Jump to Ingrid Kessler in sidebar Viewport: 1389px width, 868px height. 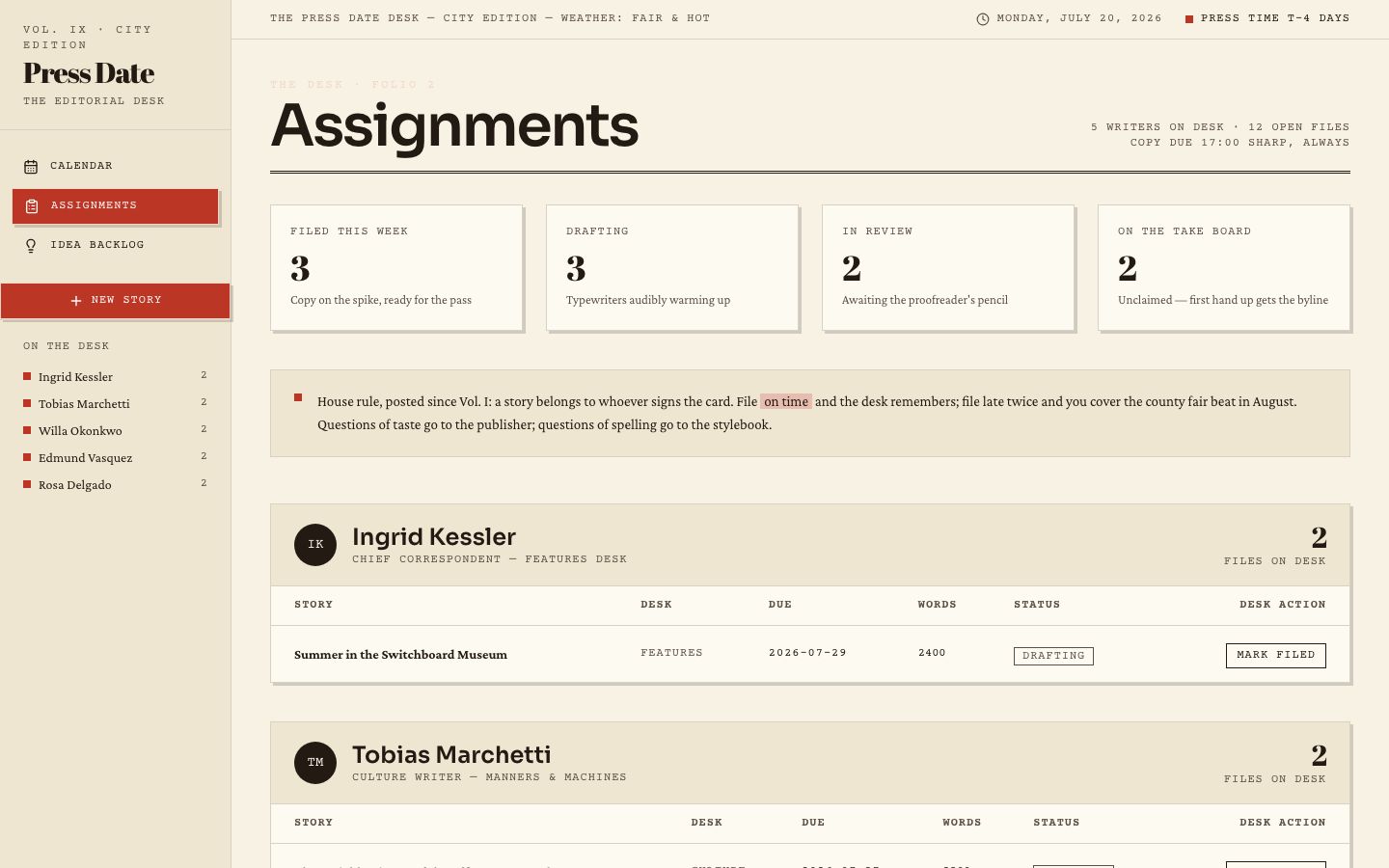[x=115, y=376]
